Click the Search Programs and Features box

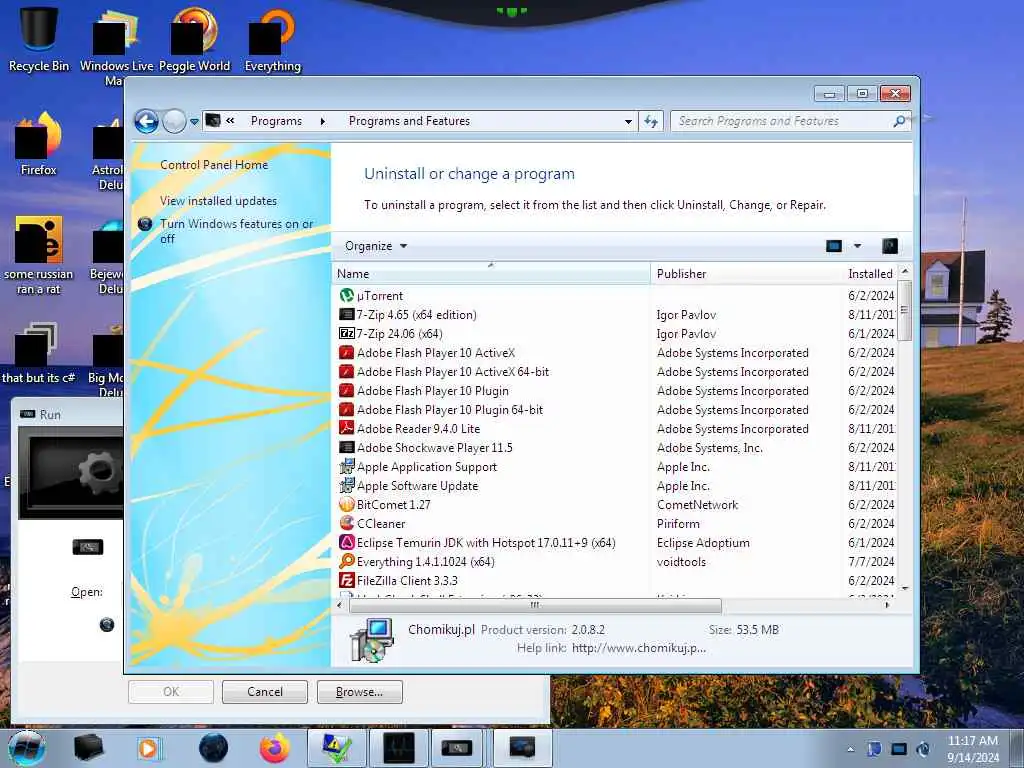point(784,121)
